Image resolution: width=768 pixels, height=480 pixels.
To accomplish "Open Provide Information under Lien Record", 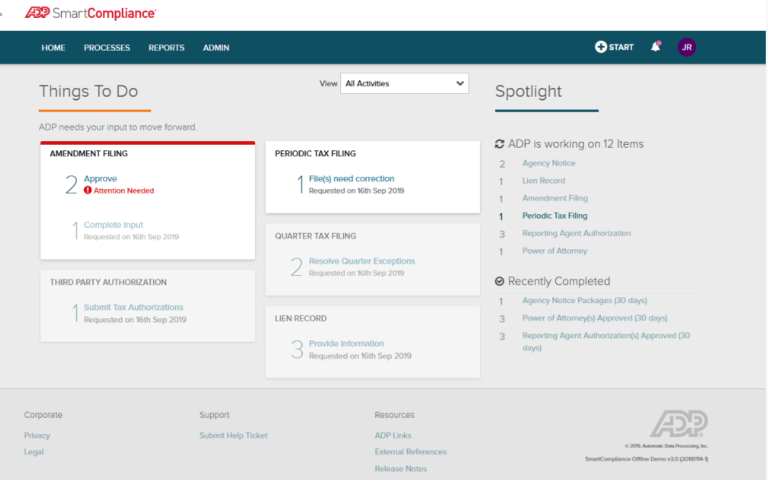I will coord(346,343).
